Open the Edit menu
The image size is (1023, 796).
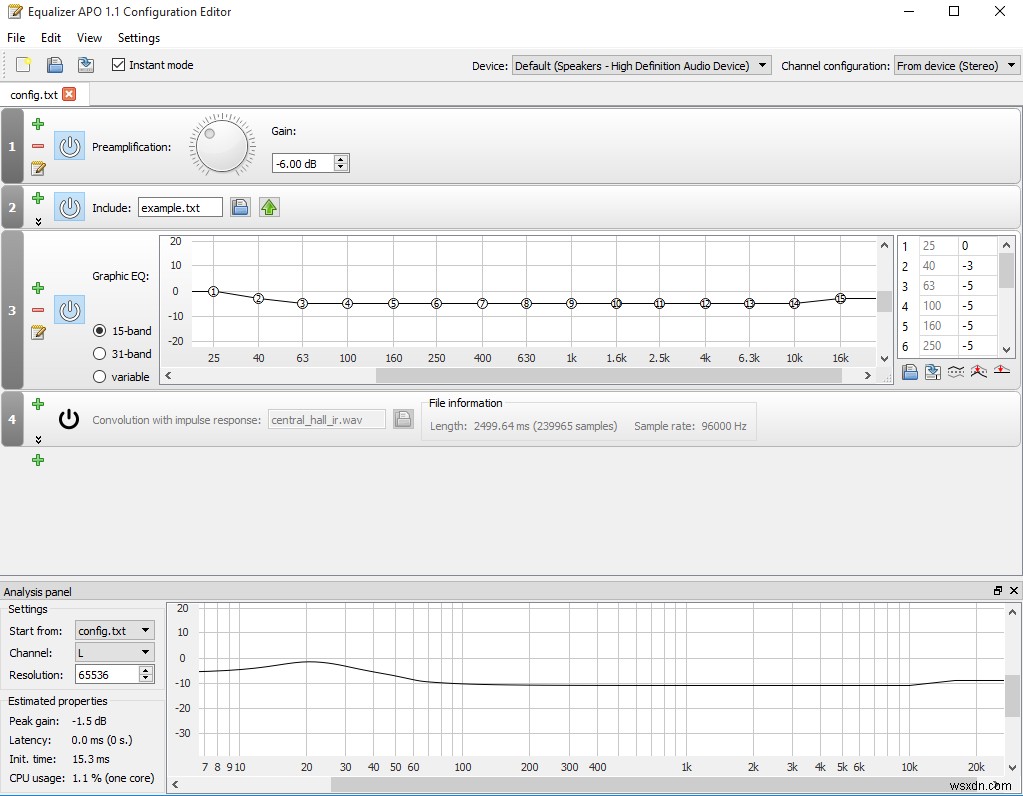tap(51, 38)
